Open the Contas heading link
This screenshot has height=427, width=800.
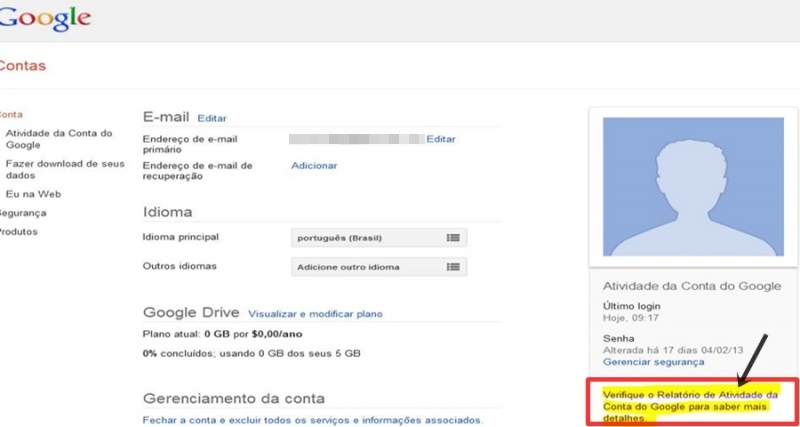tap(22, 66)
